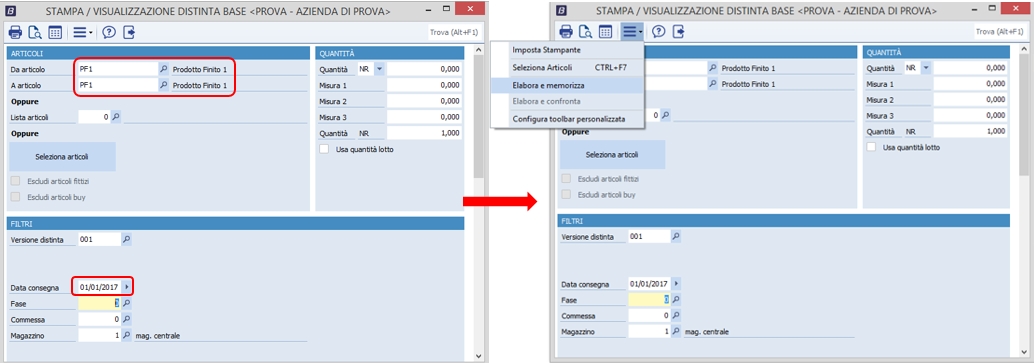The image size is (1034, 363).
Task: Click Elabora e confronta menu entry
Action: tap(567, 102)
